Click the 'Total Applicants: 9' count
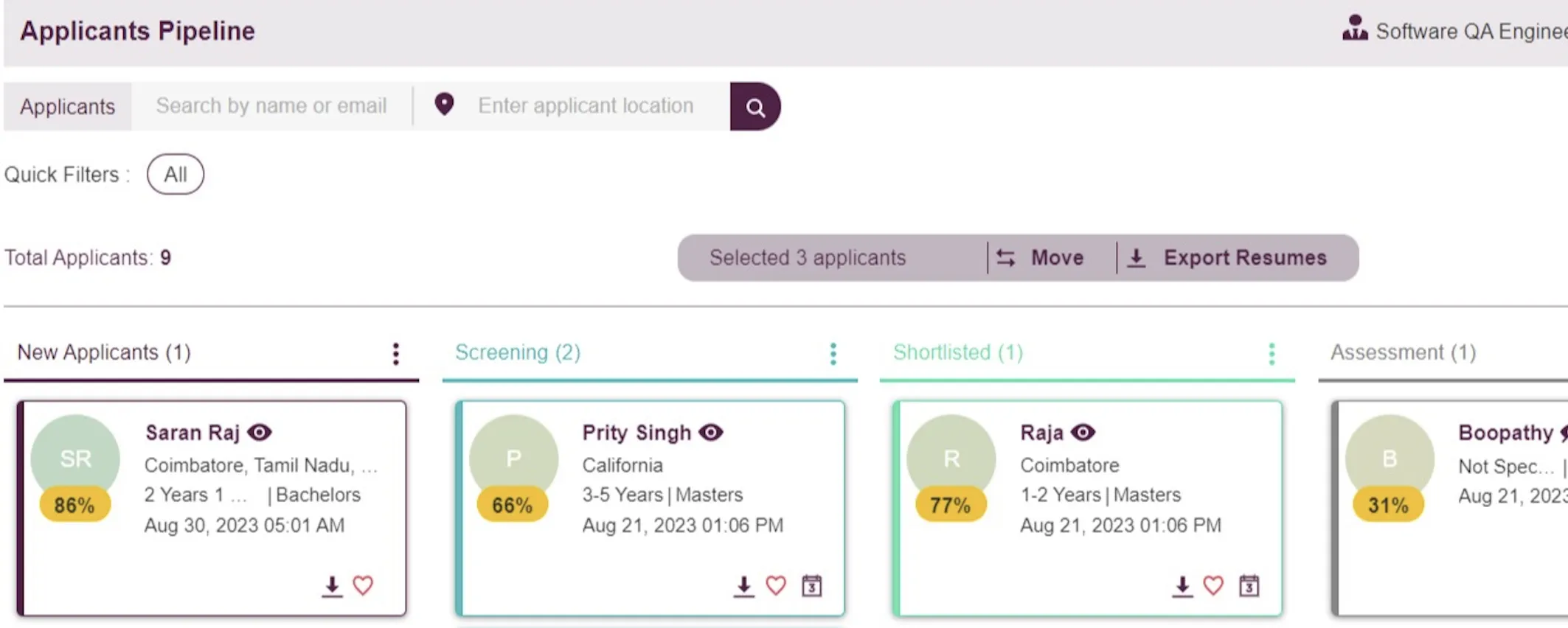This screenshot has height=628, width=1568. [x=88, y=257]
